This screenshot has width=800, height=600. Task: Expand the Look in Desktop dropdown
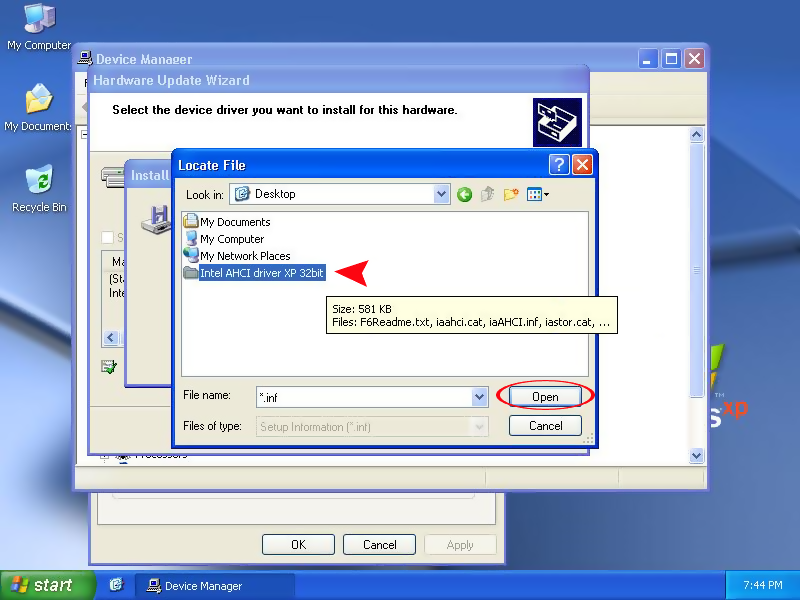tap(441, 194)
